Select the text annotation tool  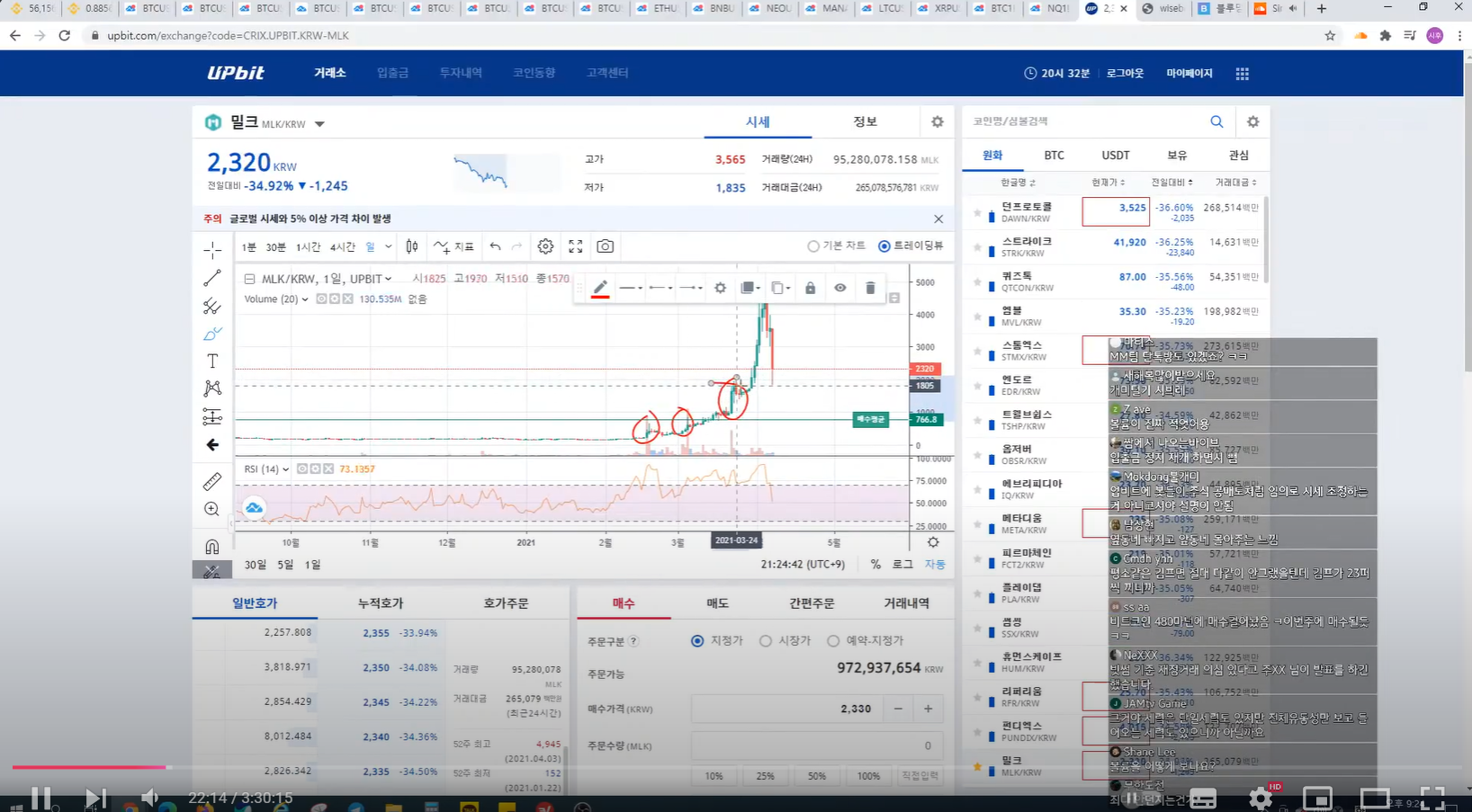tap(212, 361)
